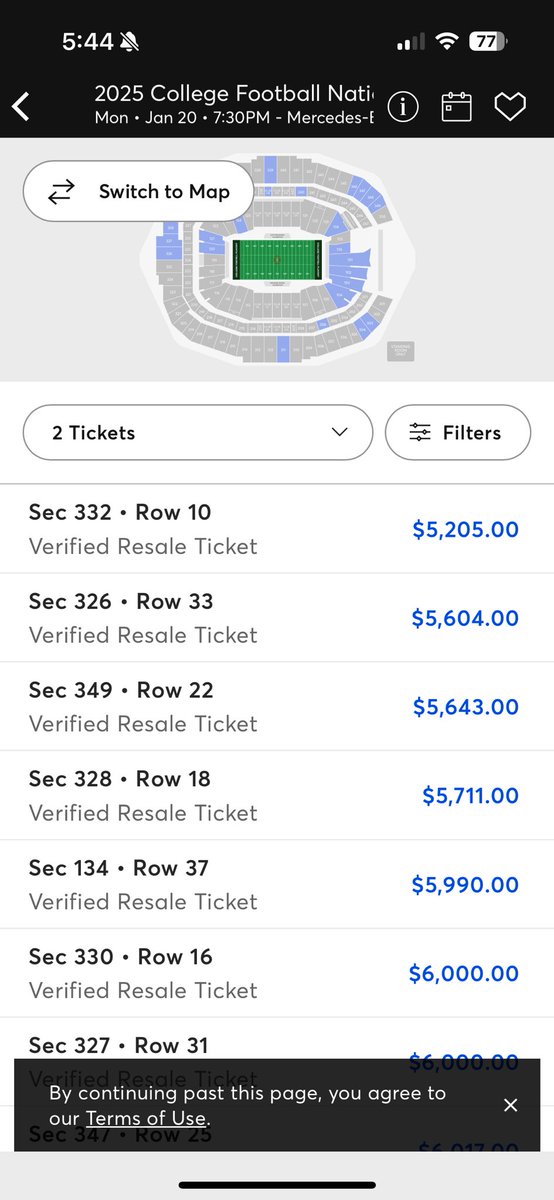554x1200 pixels.
Task: Open the Terms of Use link
Action: (x=146, y=1118)
